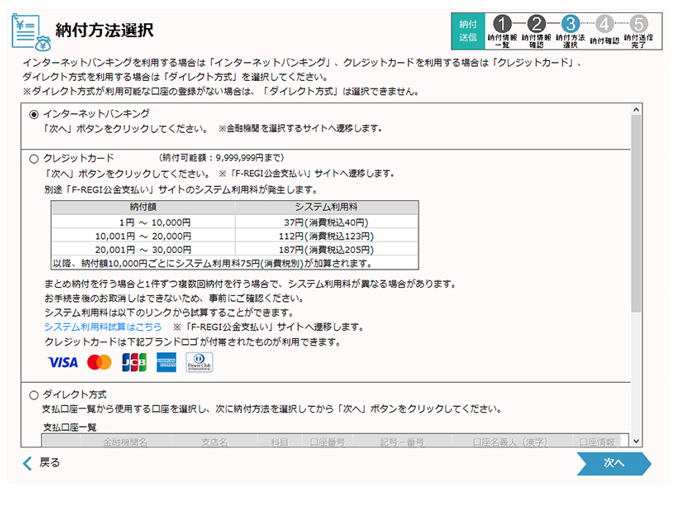680x520 pixels.
Task: Go to step 2 納付情報確認
Action: (x=536, y=23)
